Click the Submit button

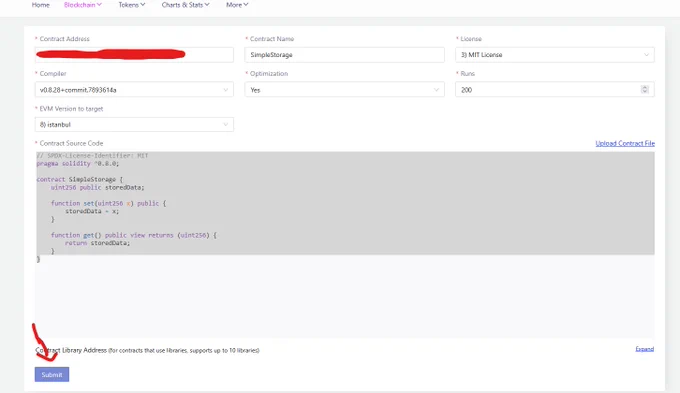52,374
